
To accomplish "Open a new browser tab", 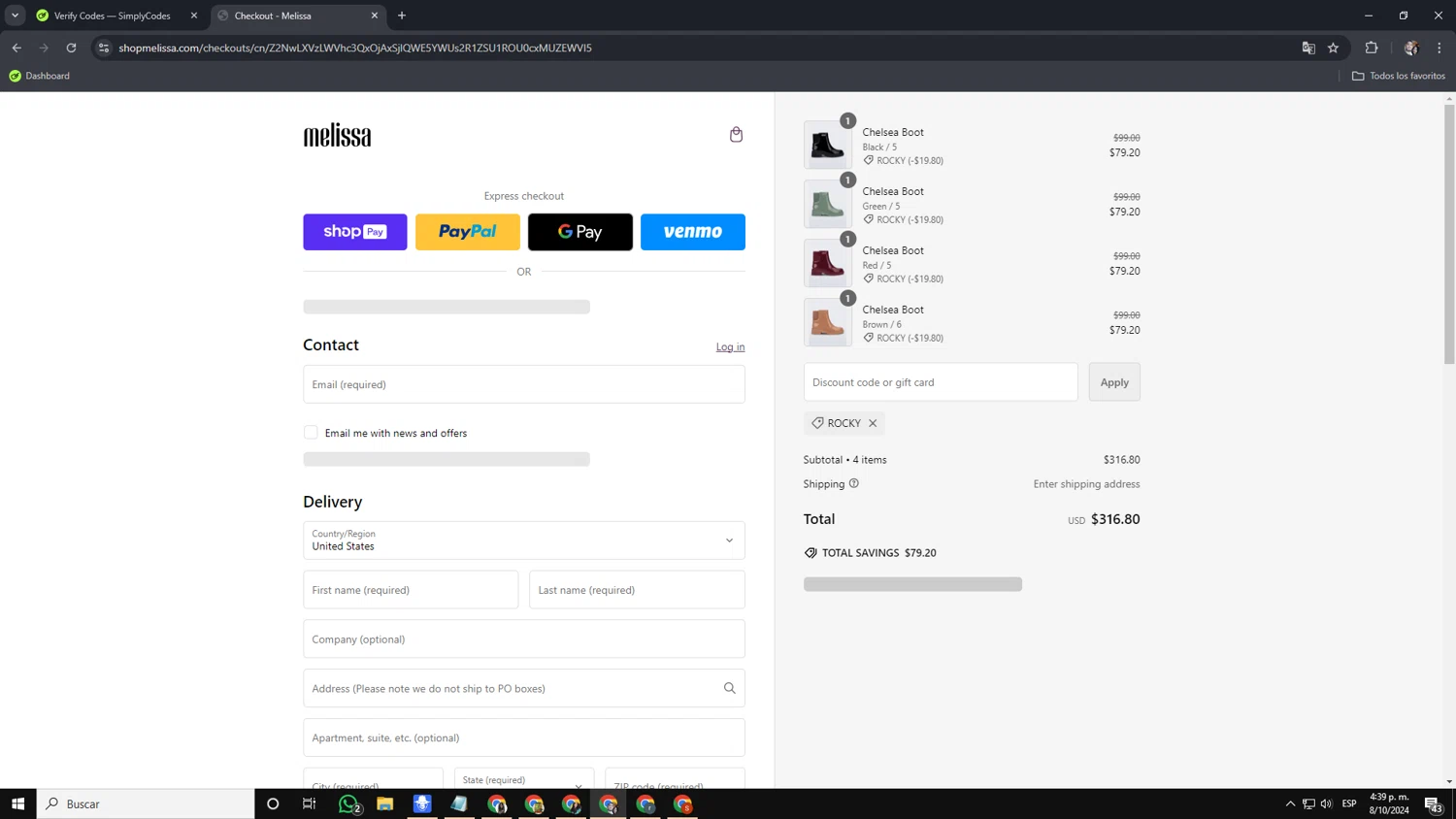I will [402, 16].
